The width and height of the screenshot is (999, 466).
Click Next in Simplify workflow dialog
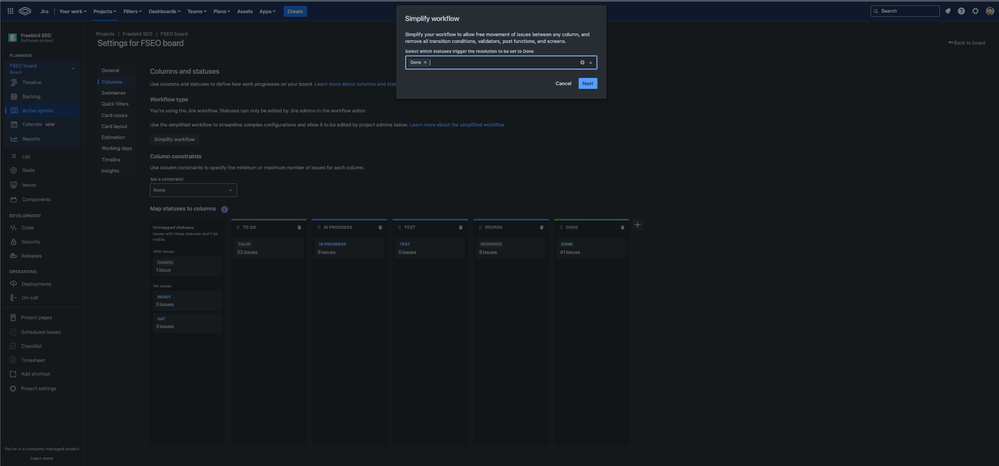click(x=588, y=84)
